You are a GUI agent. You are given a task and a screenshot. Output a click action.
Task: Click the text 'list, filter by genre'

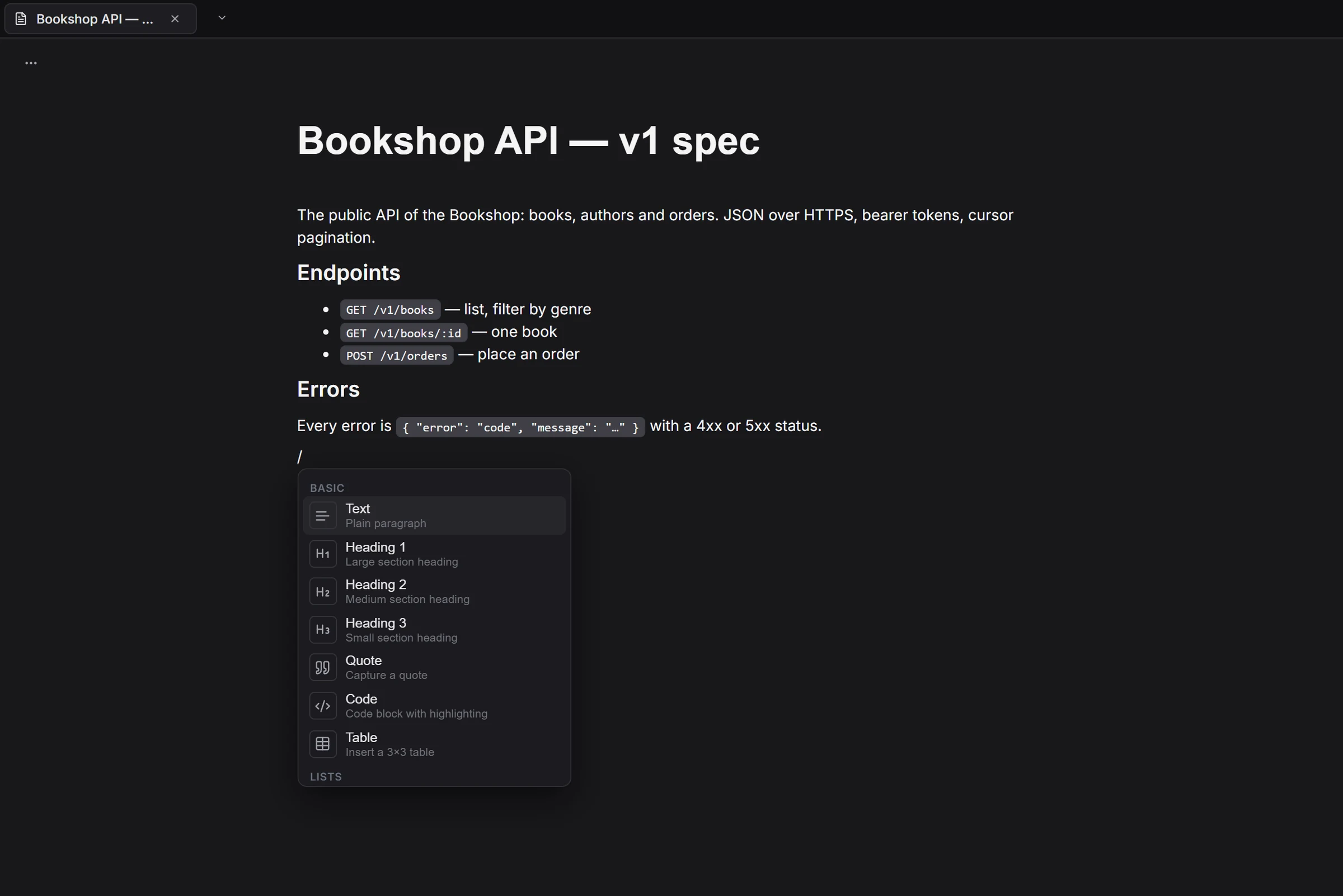pos(527,309)
